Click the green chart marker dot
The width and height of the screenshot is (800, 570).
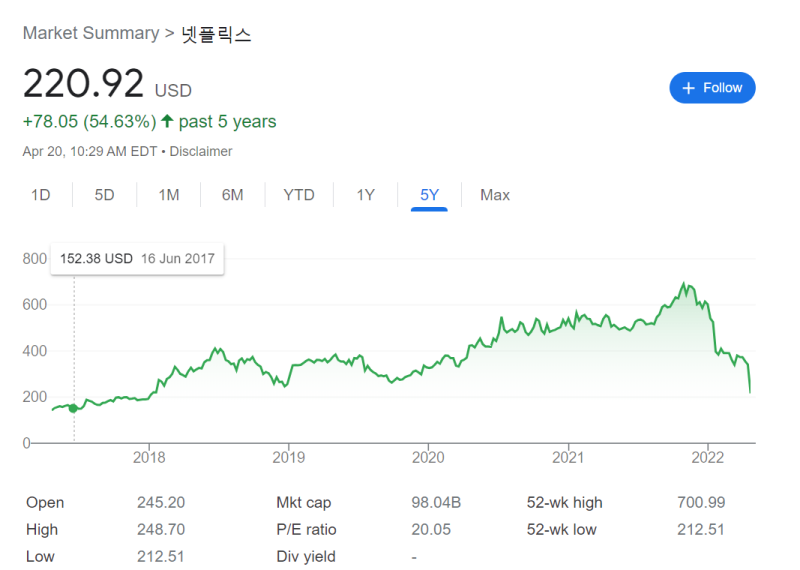[x=73, y=408]
